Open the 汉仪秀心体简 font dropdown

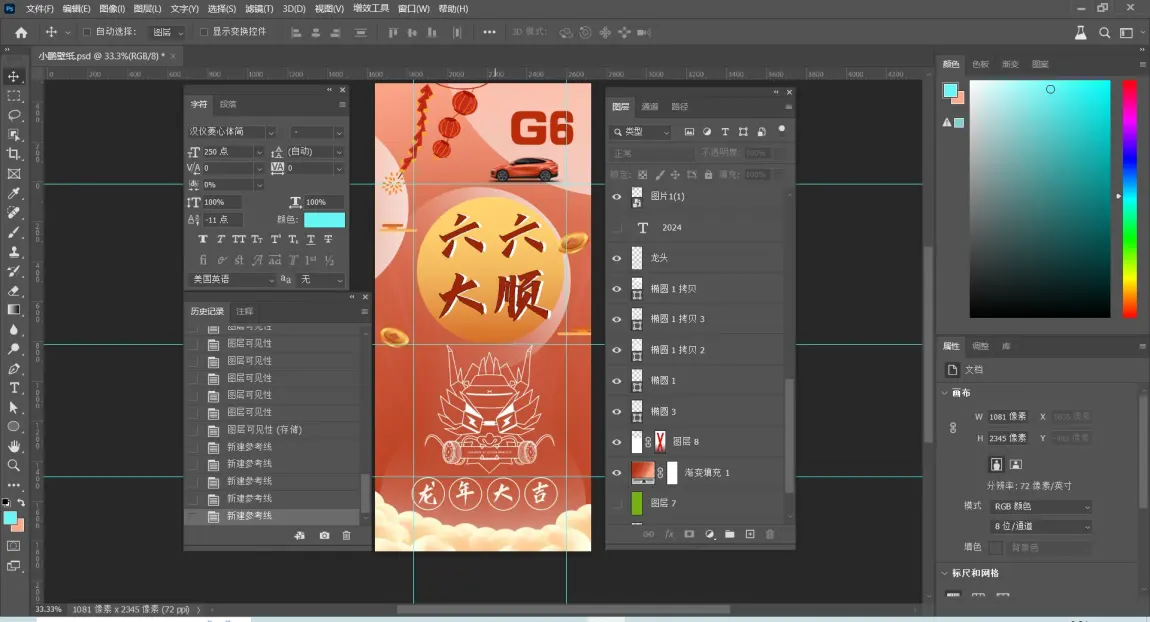click(270, 132)
